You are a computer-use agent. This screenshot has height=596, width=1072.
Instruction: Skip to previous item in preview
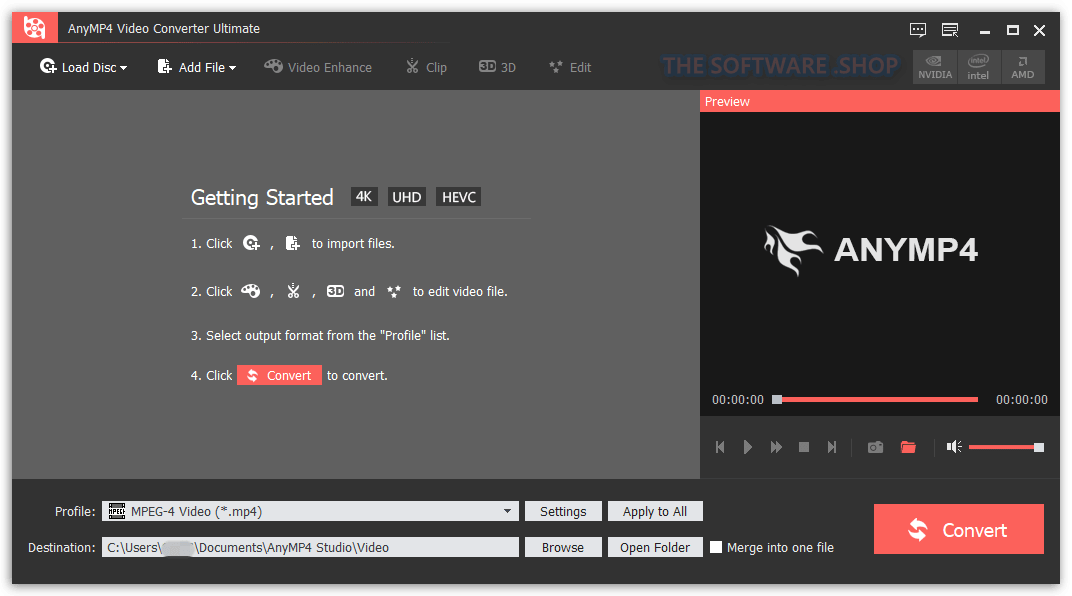(x=720, y=447)
